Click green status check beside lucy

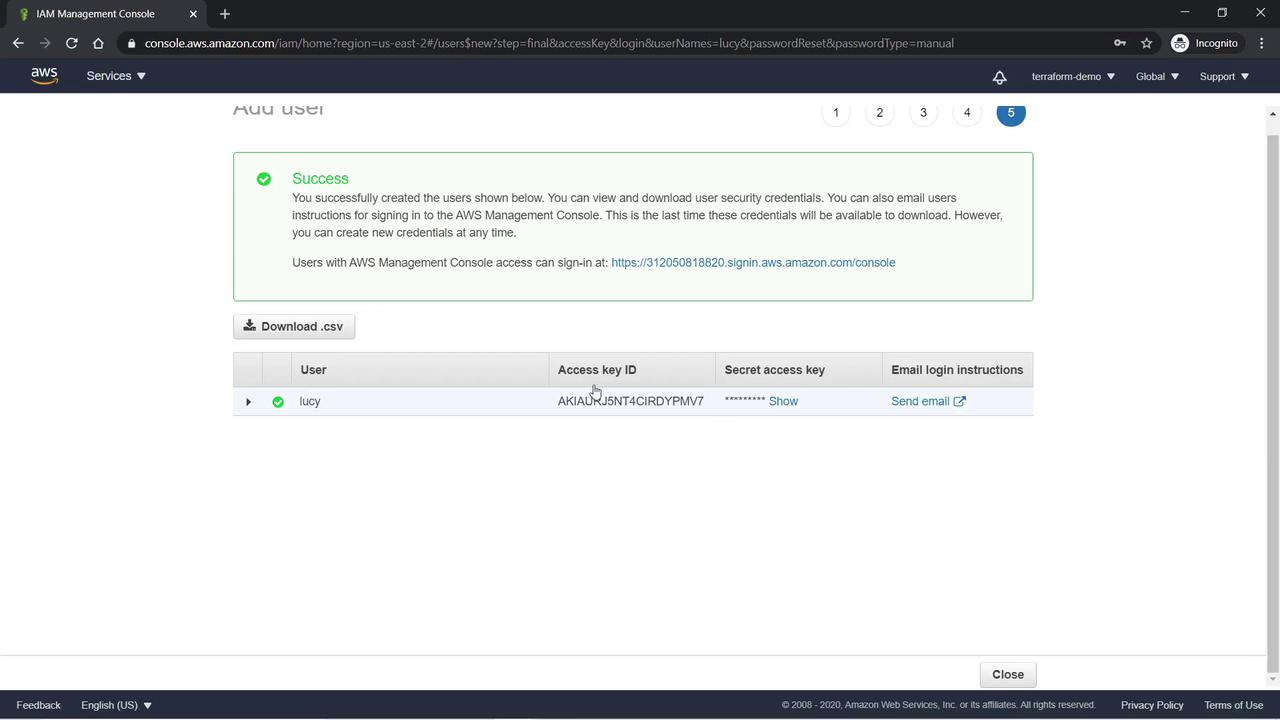tap(278, 402)
